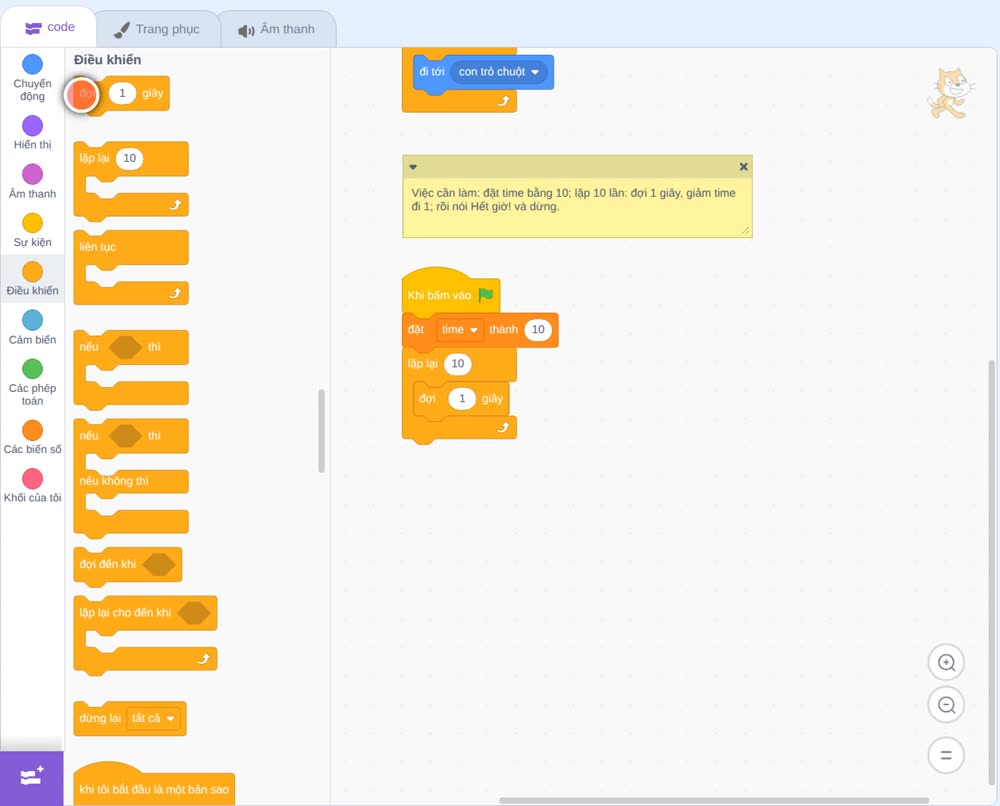The height and width of the screenshot is (806, 1000).
Task: Click the seconds field in workspace 'đợi' block
Action: (462, 399)
